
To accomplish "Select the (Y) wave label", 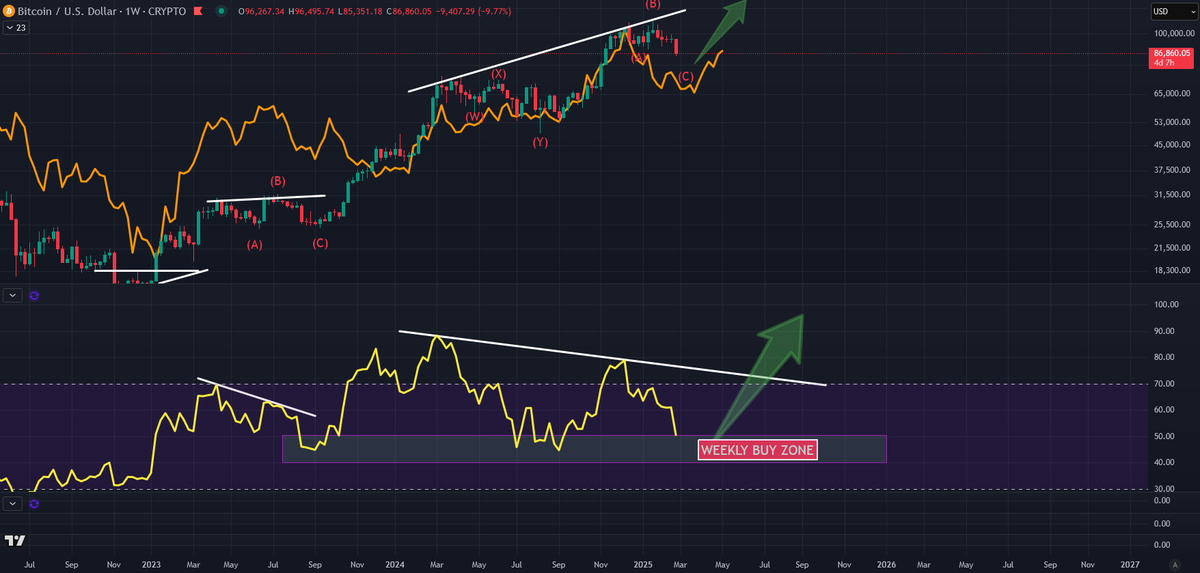I will 540,142.
